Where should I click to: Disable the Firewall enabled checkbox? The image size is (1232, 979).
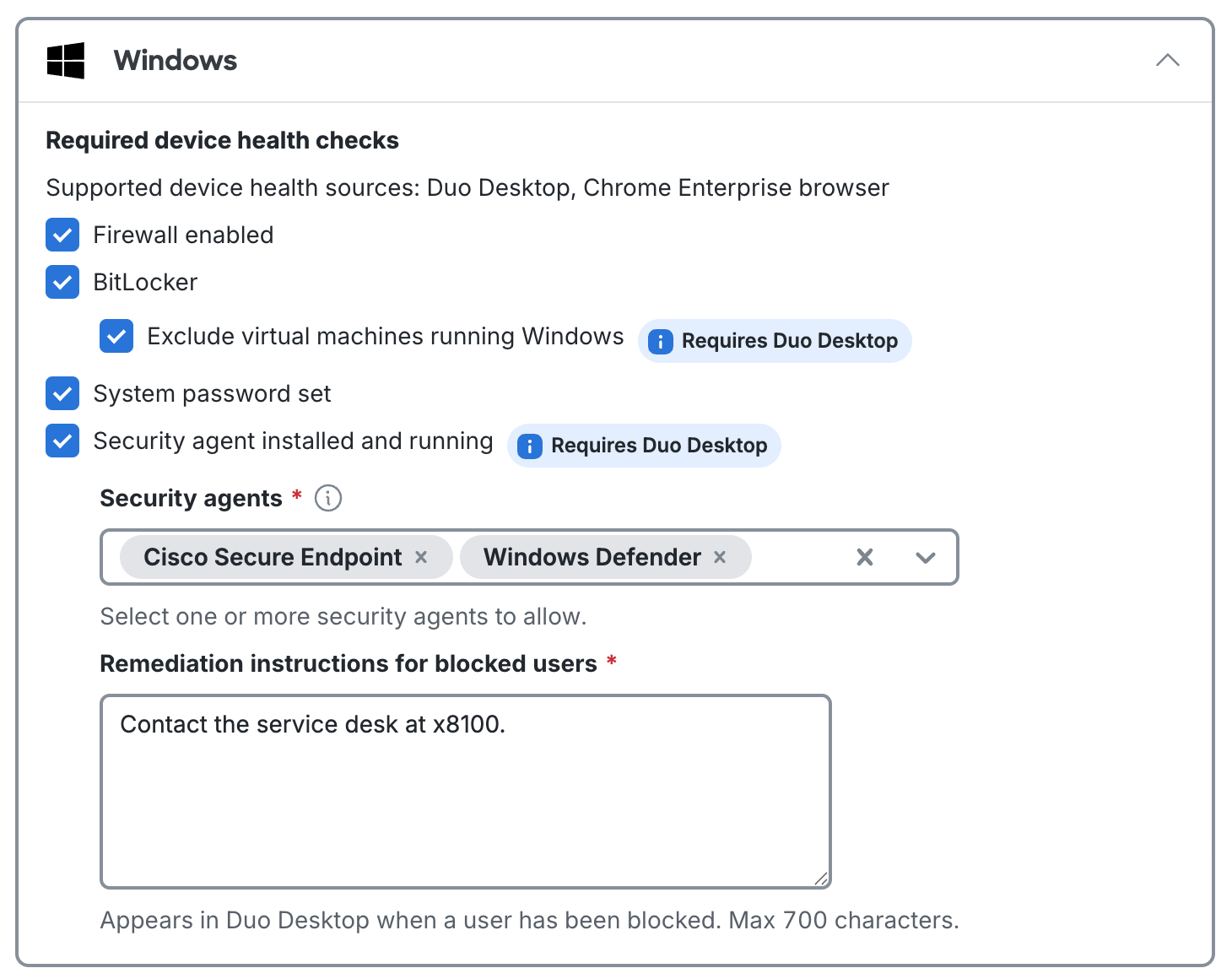(x=62, y=235)
